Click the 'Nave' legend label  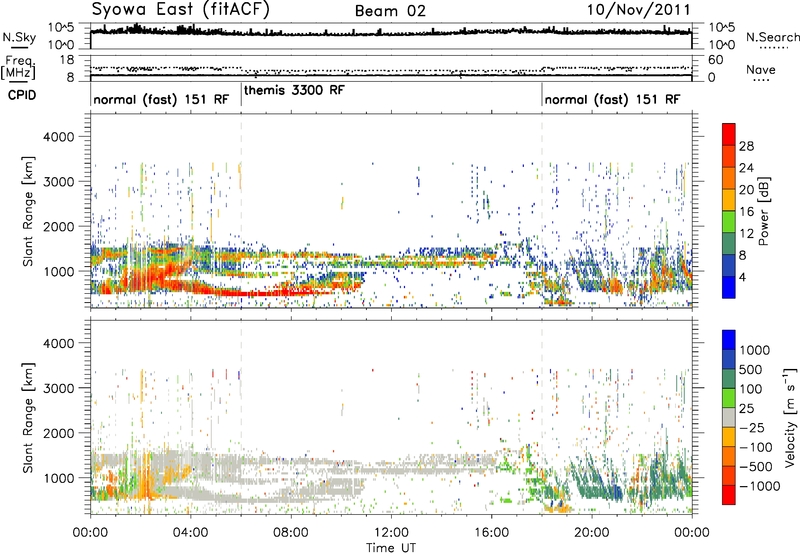point(761,69)
